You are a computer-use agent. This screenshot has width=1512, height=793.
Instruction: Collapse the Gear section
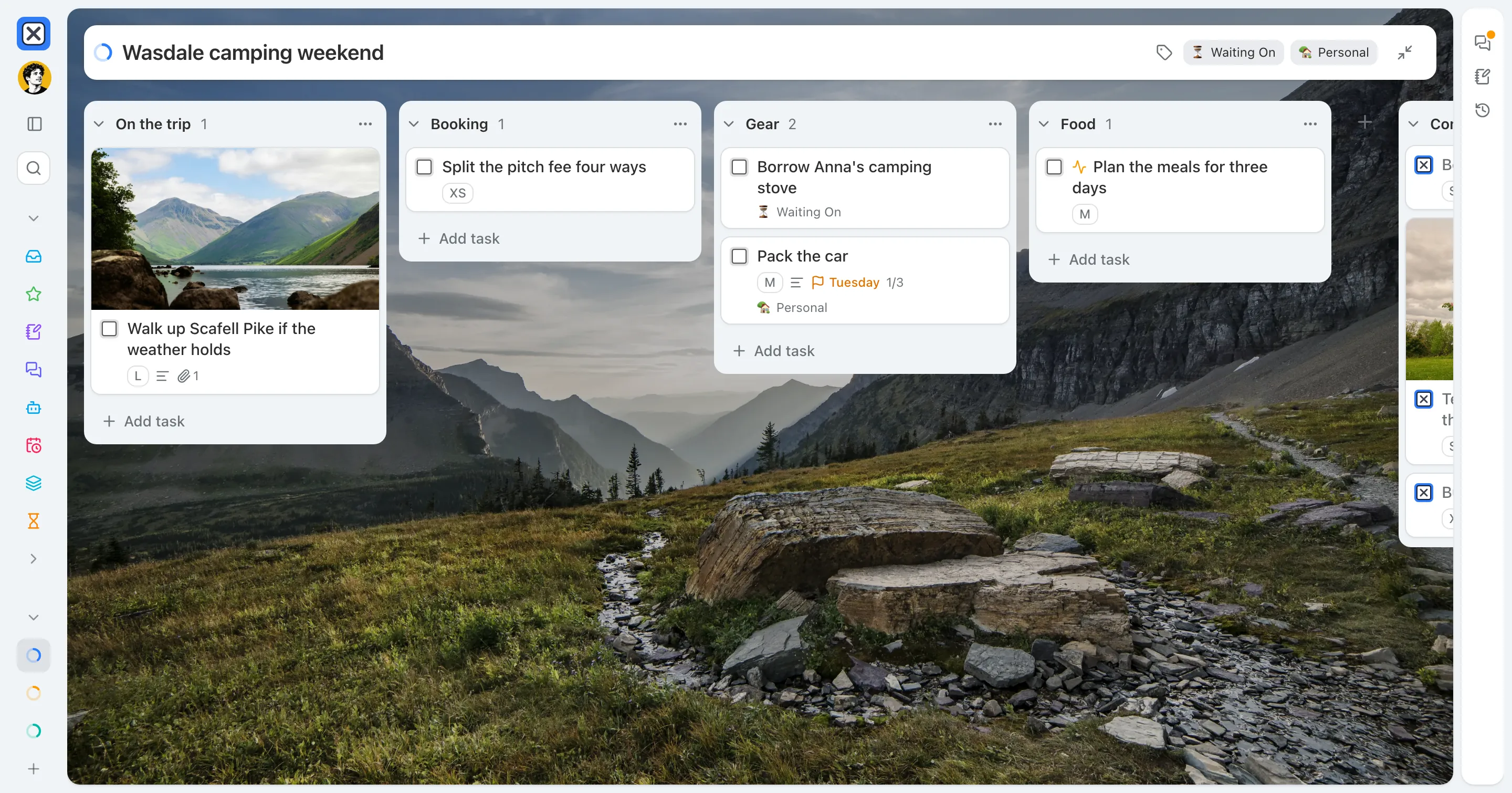point(729,124)
